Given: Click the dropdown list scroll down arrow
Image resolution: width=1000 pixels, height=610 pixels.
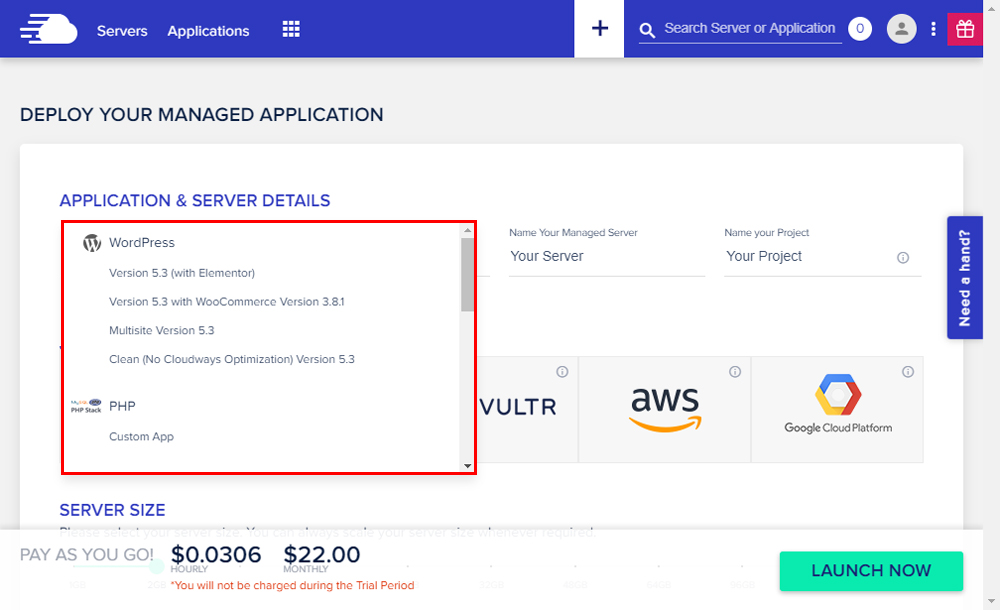Looking at the screenshot, I should (467, 466).
